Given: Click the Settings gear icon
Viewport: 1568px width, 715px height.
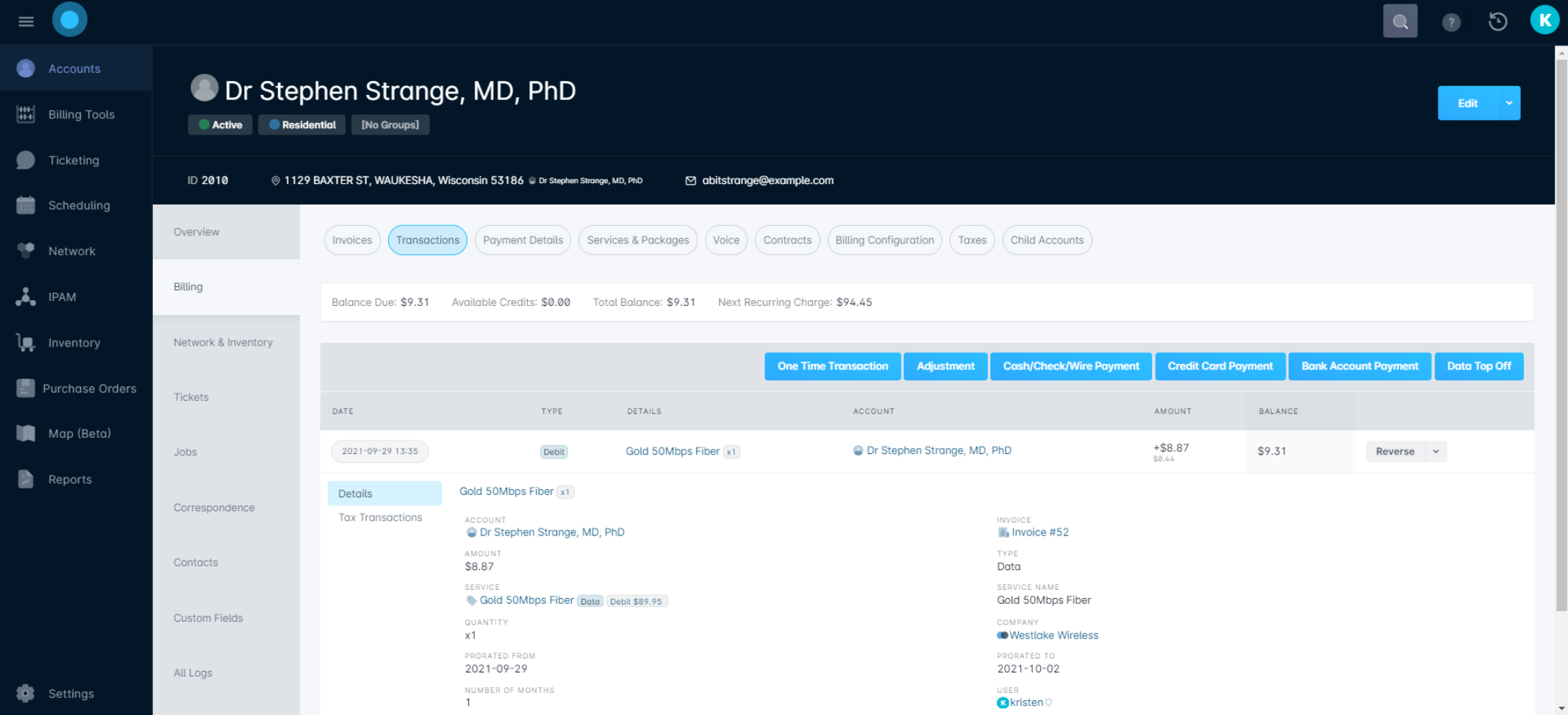Looking at the screenshot, I should (26, 693).
